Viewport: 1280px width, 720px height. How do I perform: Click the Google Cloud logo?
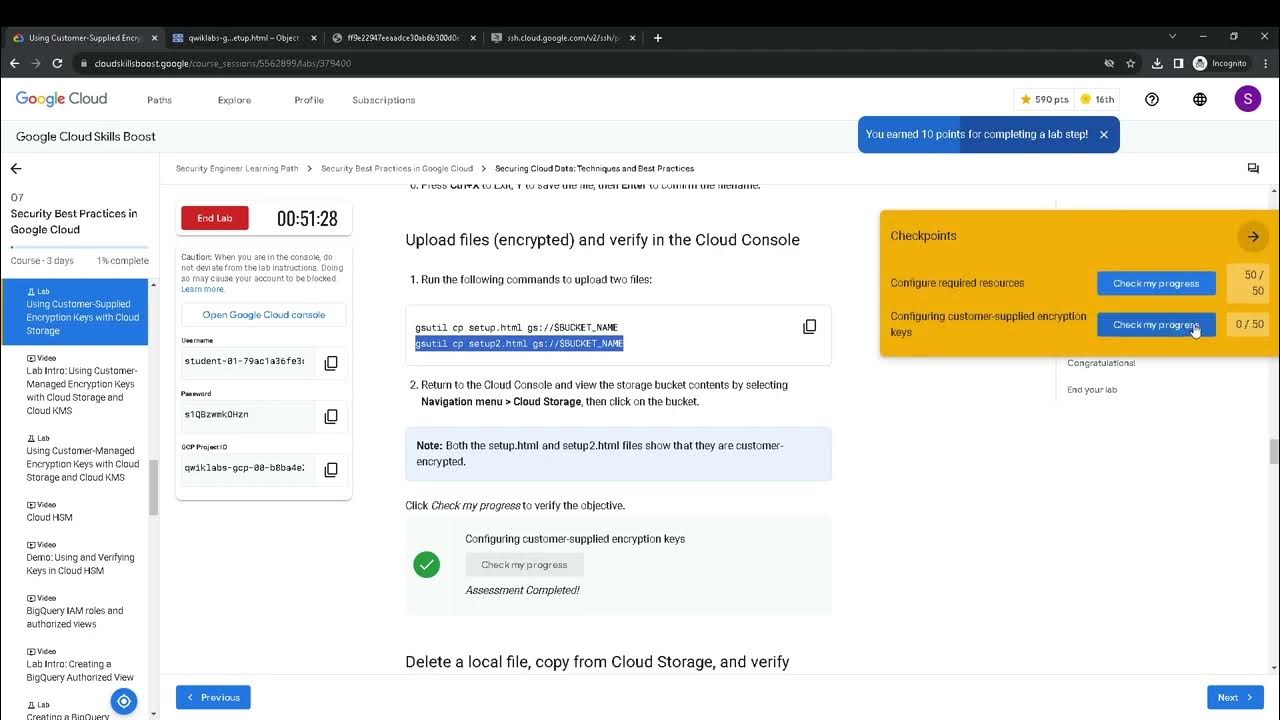[x=61, y=99]
